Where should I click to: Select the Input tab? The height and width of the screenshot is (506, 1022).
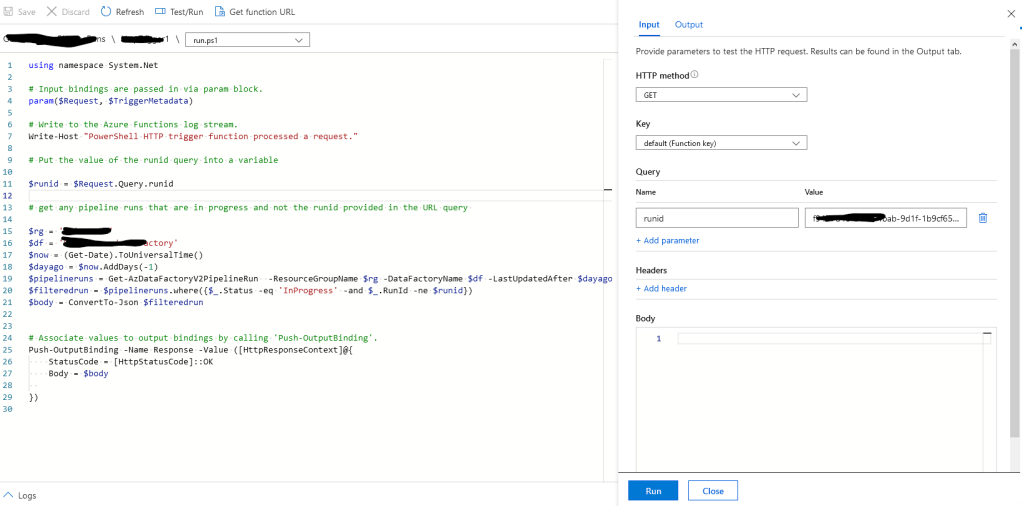pyautogui.click(x=649, y=24)
